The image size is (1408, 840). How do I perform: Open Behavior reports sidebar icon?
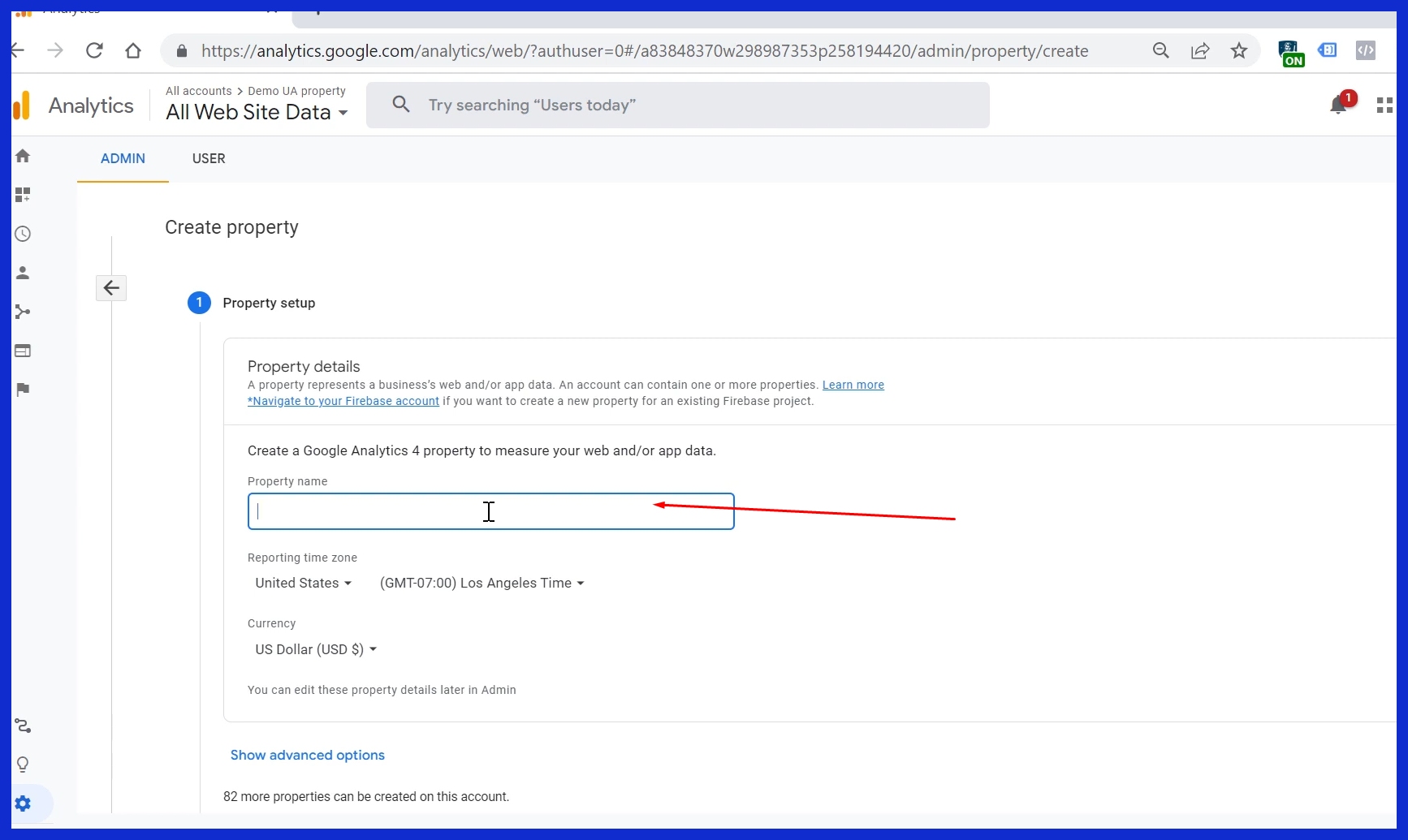click(x=23, y=351)
